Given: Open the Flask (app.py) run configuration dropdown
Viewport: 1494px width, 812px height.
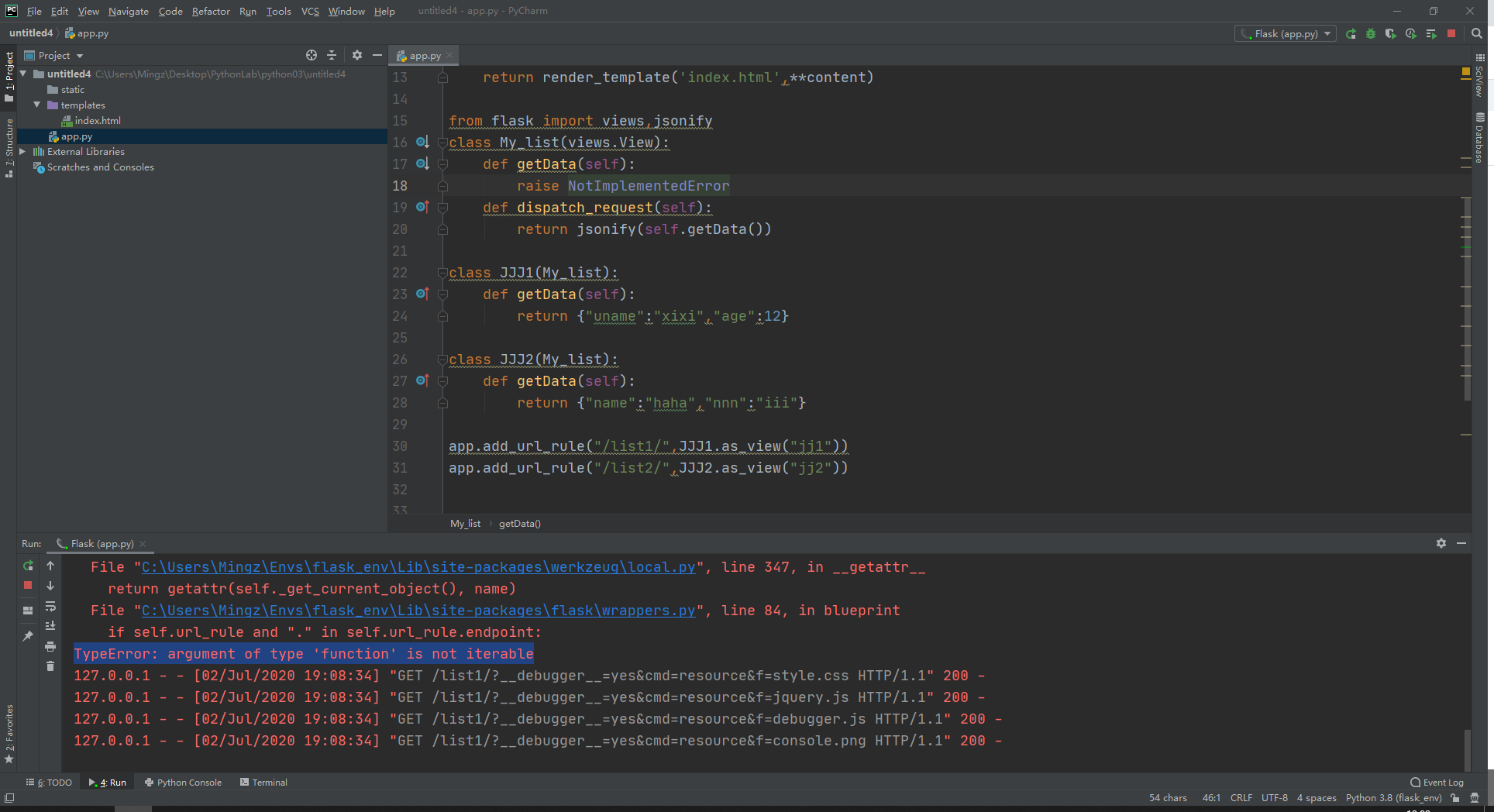Looking at the screenshot, I should click(1286, 34).
